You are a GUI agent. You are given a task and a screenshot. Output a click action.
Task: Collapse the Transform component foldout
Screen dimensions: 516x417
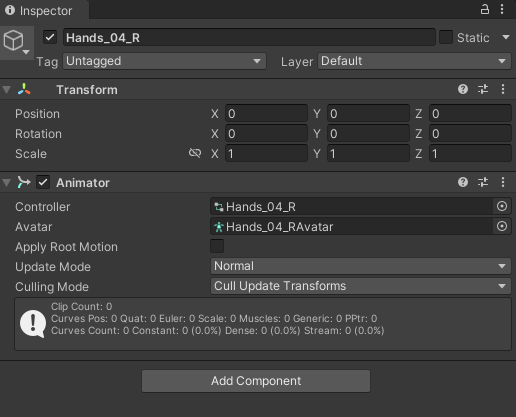pos(7,90)
